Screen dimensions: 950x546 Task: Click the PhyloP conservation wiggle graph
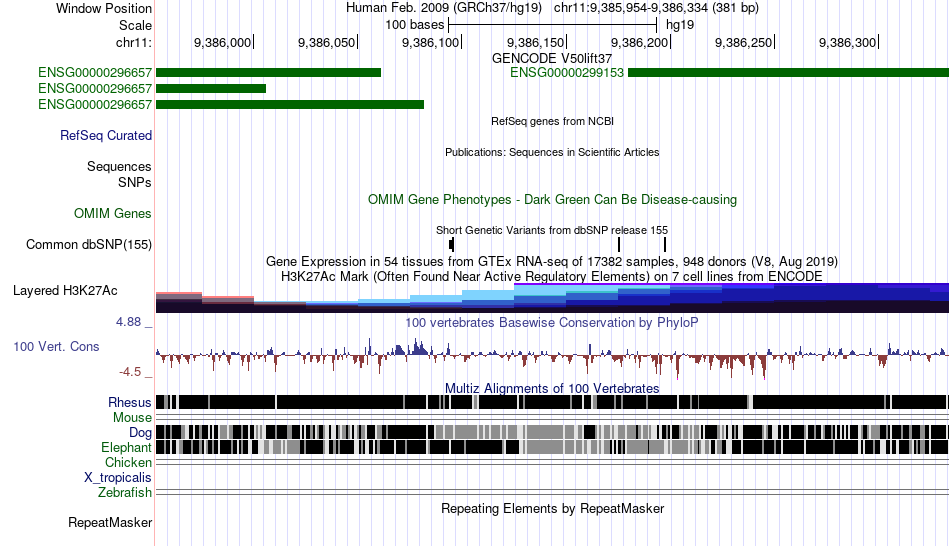(x=552, y=358)
